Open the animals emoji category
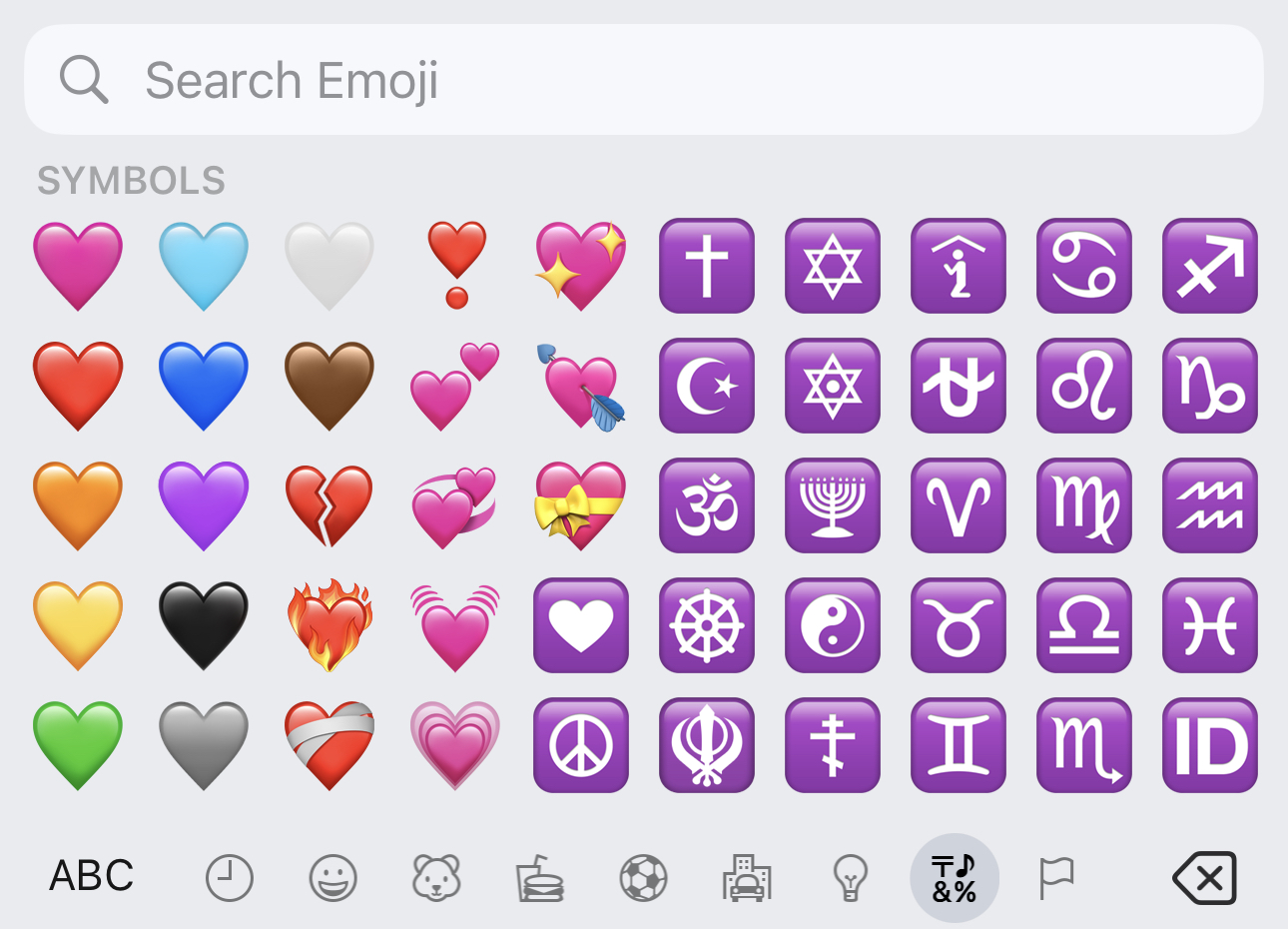 coord(437,878)
